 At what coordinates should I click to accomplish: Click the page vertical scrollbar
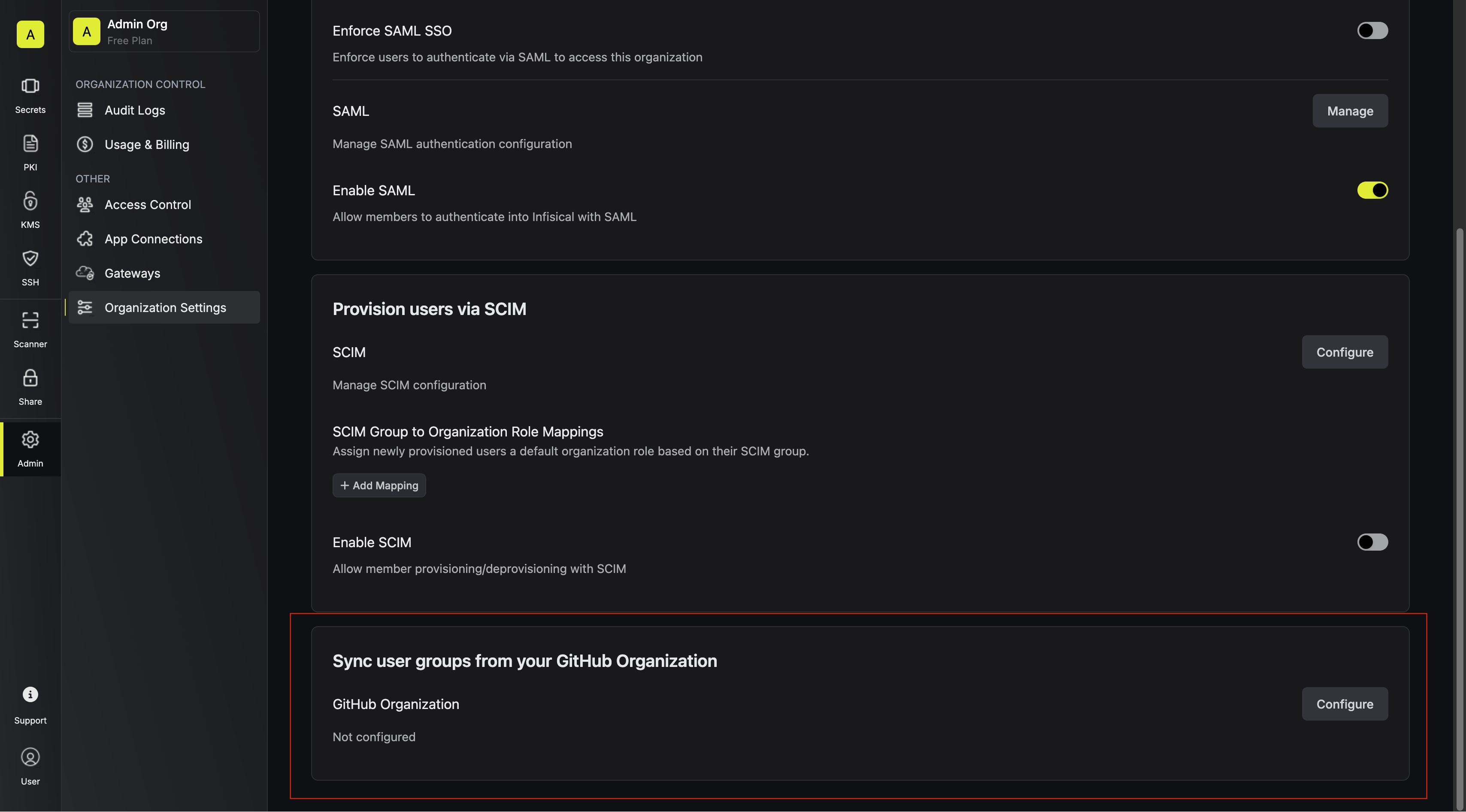pos(1458,518)
